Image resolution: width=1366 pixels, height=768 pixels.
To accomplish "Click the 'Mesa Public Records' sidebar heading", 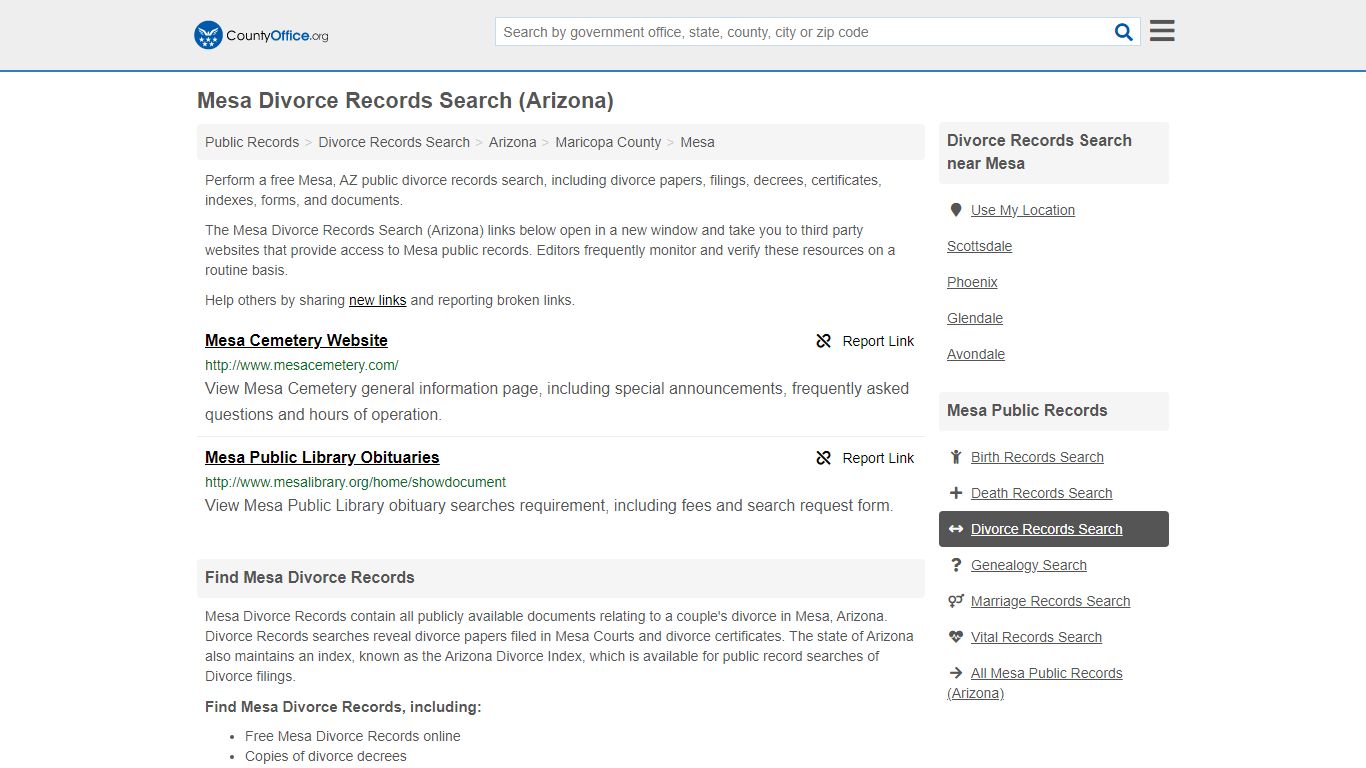I will tap(1027, 411).
